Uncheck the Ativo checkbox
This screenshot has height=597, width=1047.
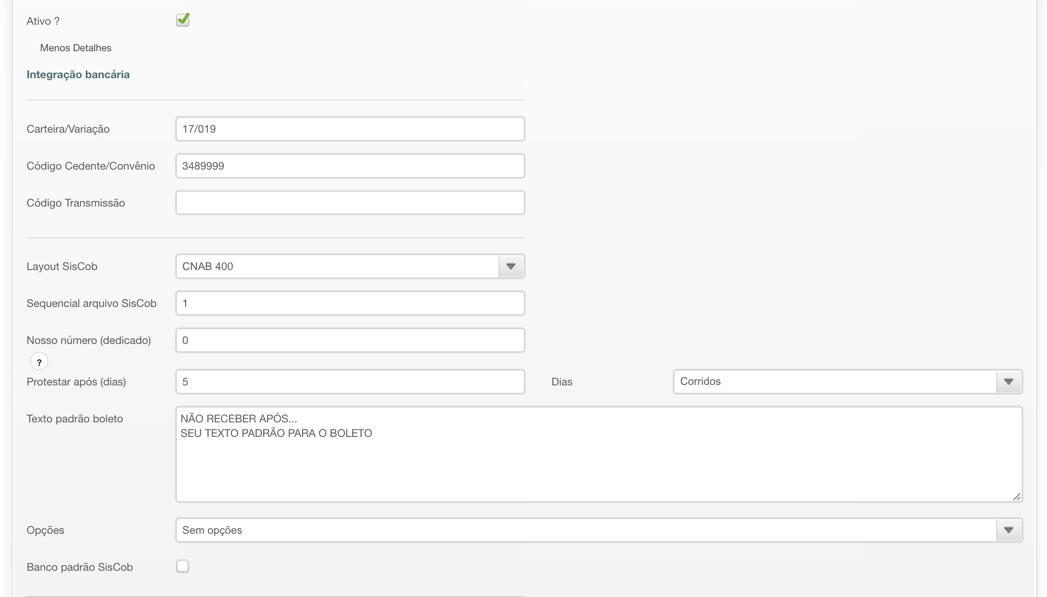183,20
